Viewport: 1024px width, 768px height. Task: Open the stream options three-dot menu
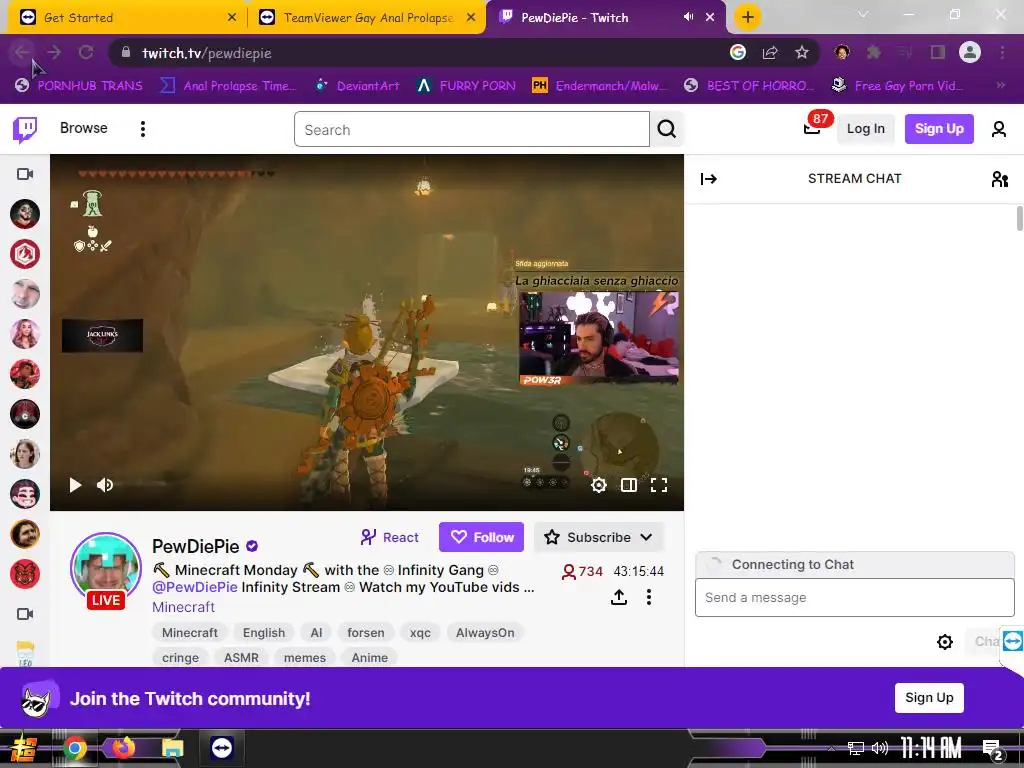click(x=648, y=597)
